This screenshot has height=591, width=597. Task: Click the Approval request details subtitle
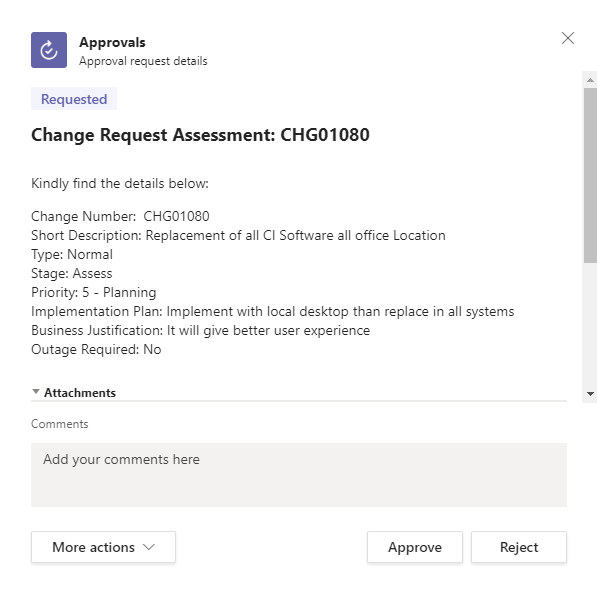143,61
